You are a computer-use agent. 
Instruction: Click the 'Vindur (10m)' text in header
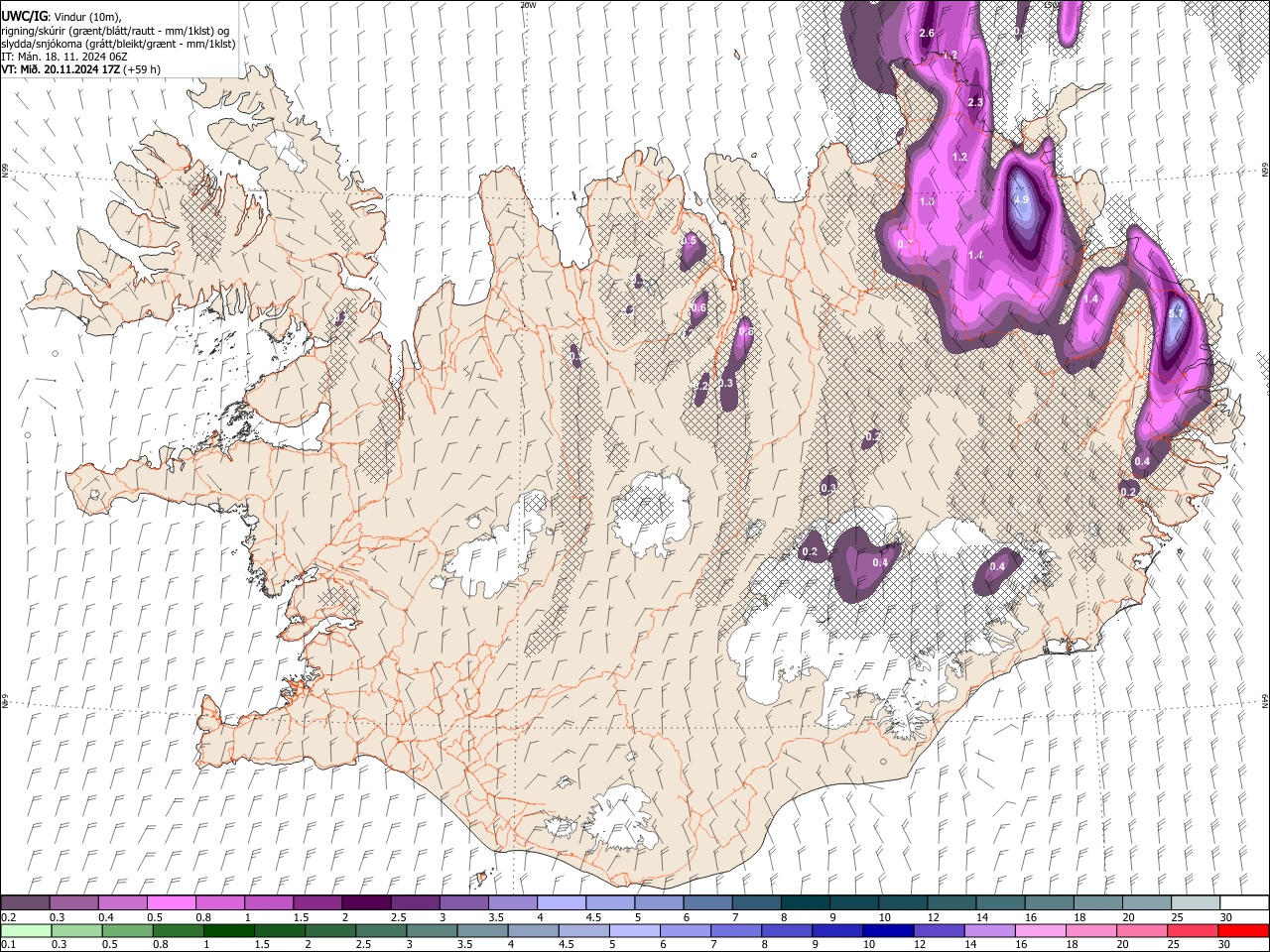pos(86,17)
